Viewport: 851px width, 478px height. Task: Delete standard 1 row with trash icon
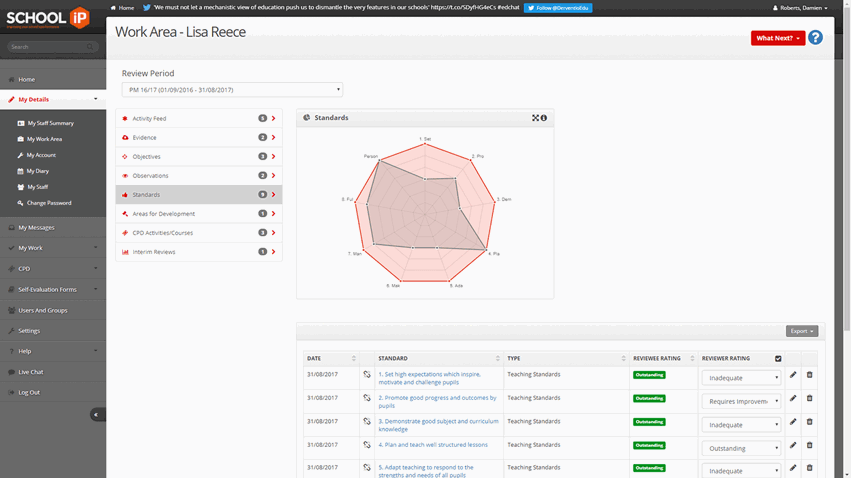[809, 375]
